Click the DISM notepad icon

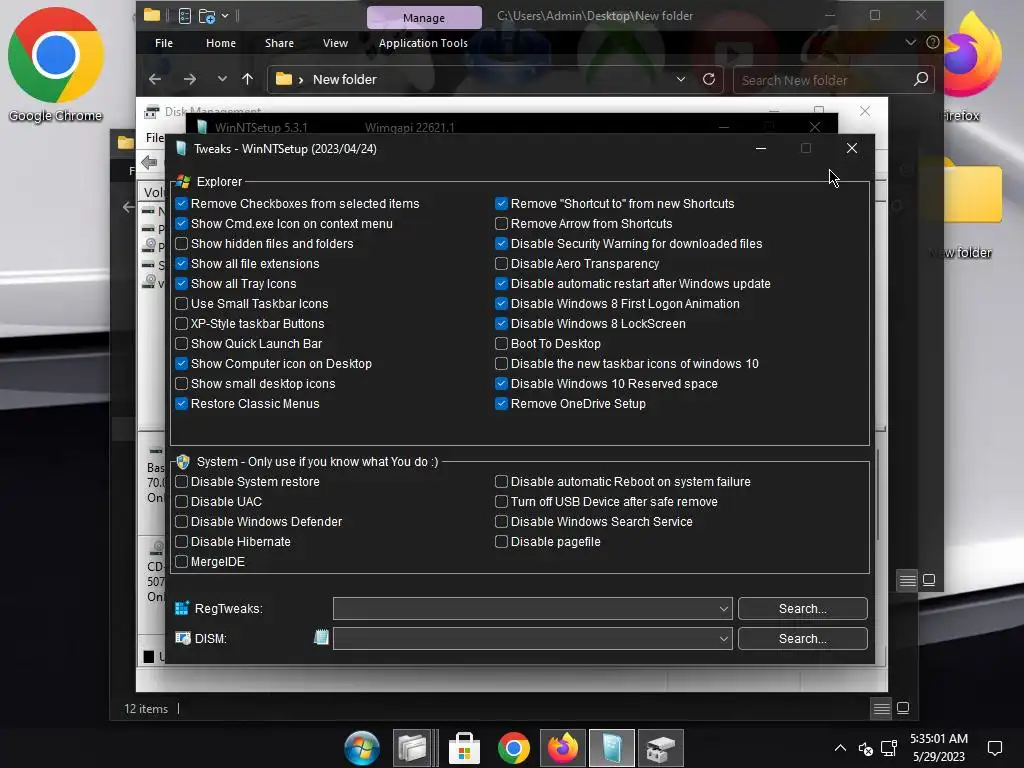[x=321, y=637]
